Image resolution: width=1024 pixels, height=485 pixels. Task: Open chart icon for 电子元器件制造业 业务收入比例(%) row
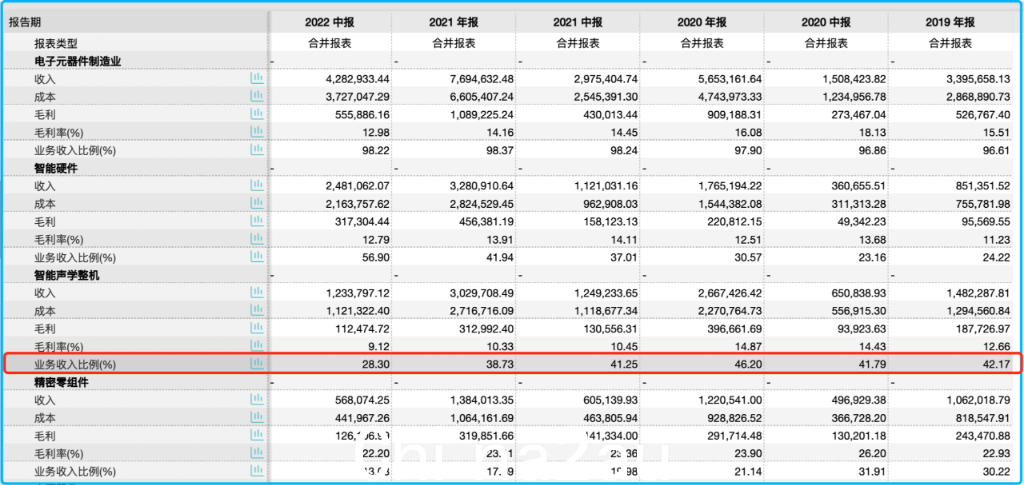tap(257, 149)
